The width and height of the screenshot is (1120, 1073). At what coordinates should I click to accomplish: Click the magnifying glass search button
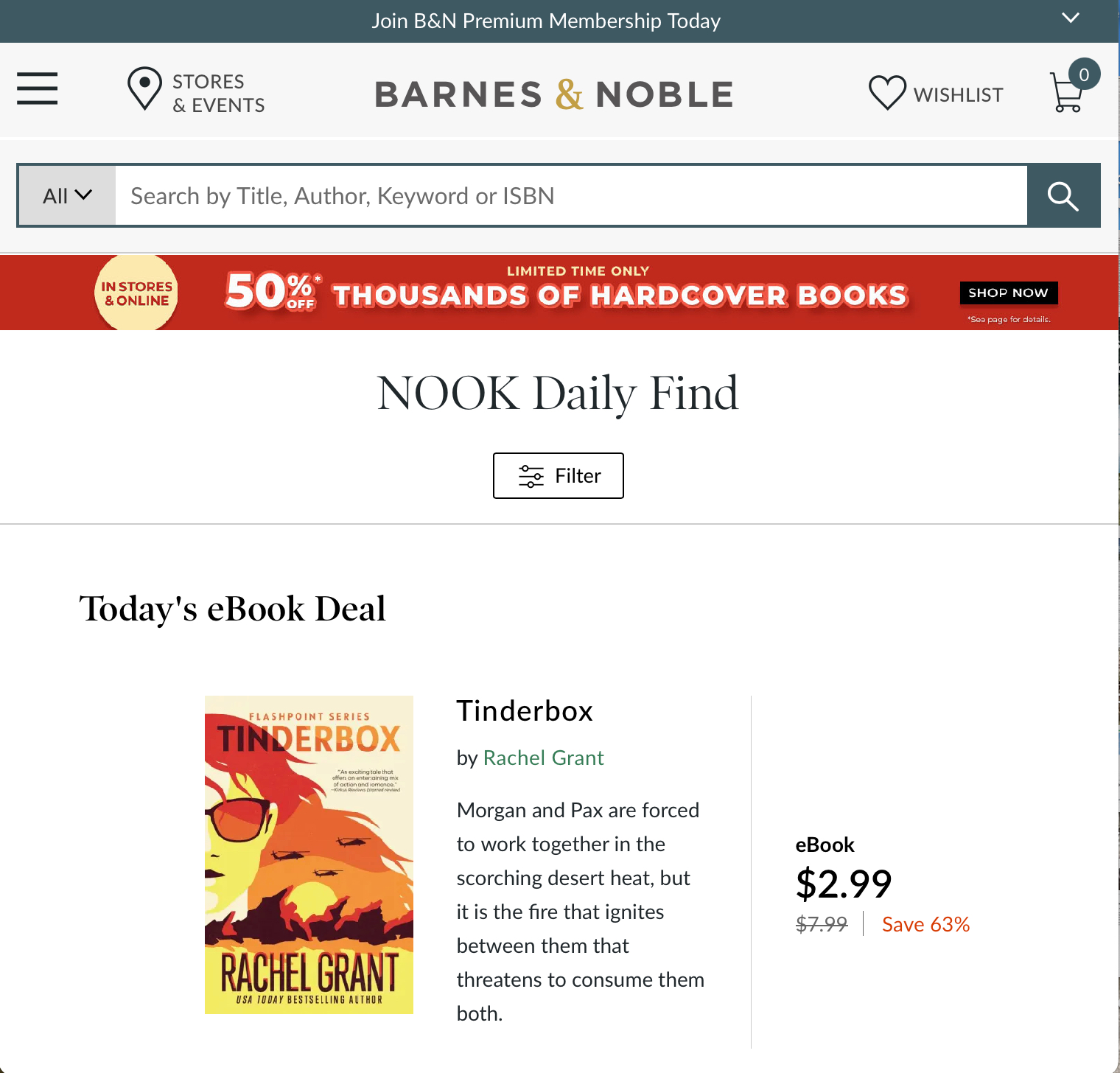pyautogui.click(x=1063, y=196)
